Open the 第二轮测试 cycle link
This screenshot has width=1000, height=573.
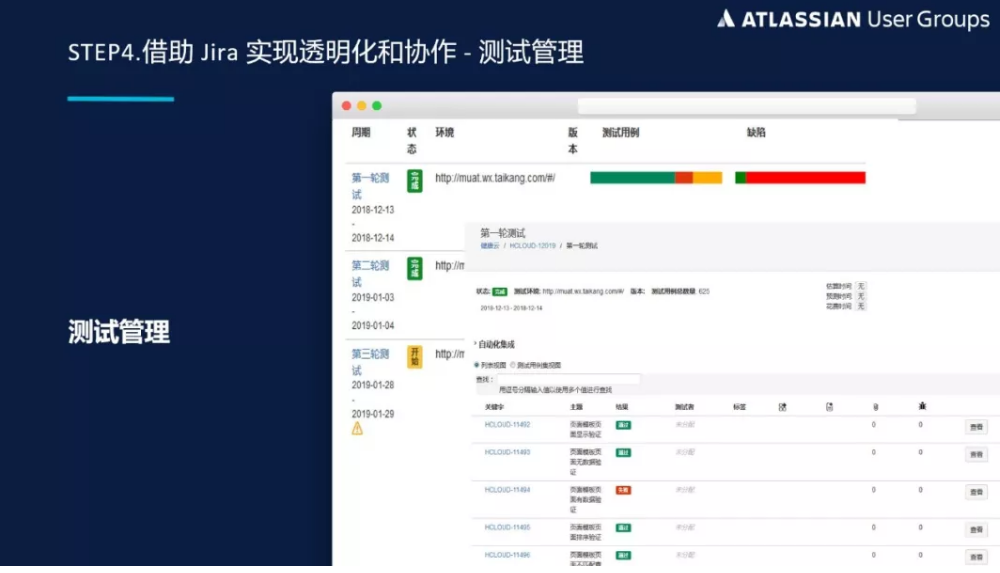point(370,273)
